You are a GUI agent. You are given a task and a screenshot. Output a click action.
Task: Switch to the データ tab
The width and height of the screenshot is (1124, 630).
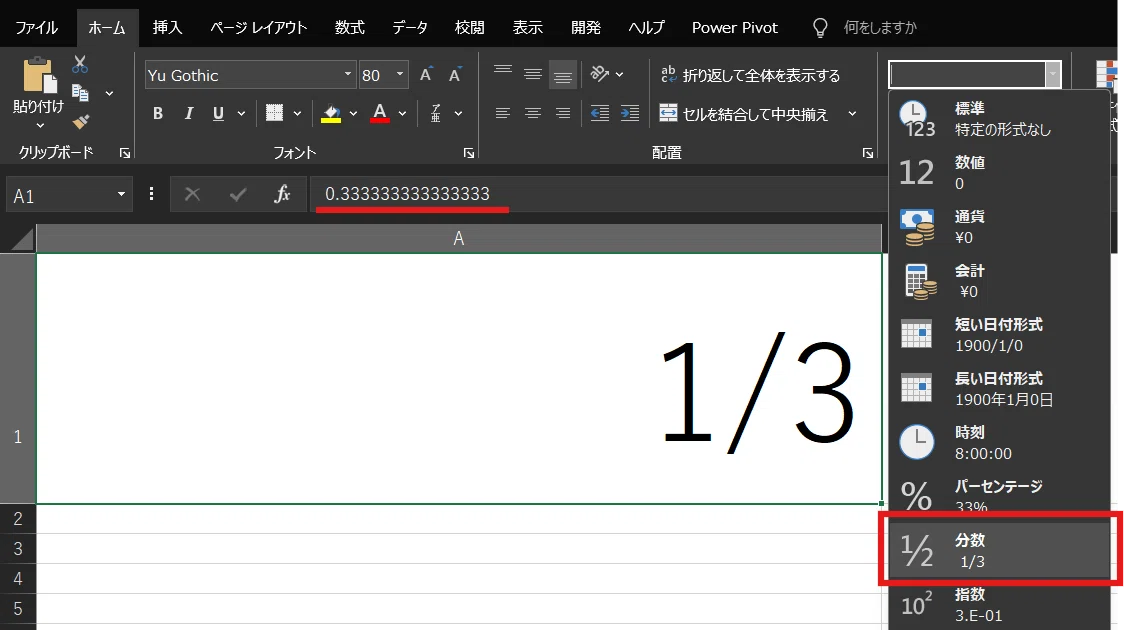click(410, 28)
